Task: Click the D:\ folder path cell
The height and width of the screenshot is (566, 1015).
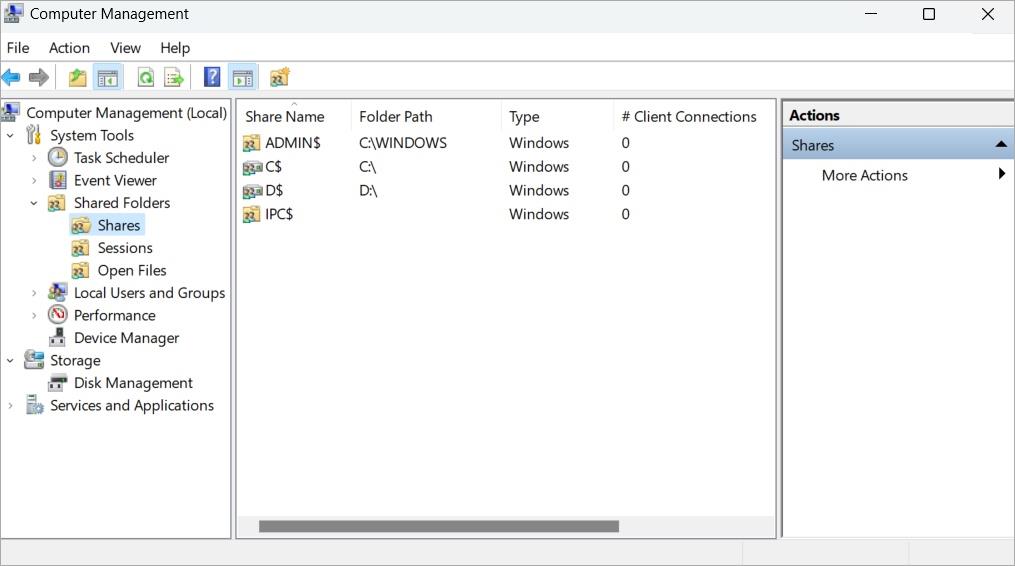Action: pyautogui.click(x=368, y=190)
